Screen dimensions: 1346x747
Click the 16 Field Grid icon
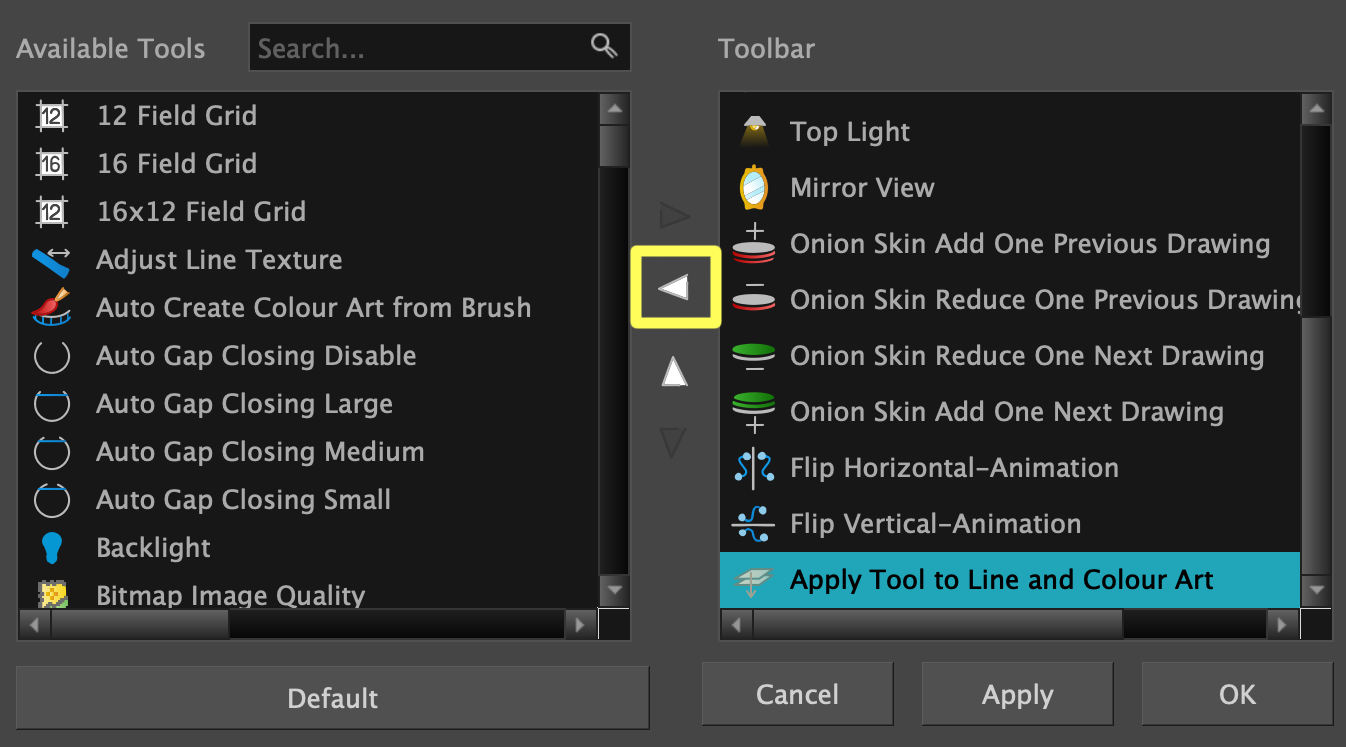point(51,163)
